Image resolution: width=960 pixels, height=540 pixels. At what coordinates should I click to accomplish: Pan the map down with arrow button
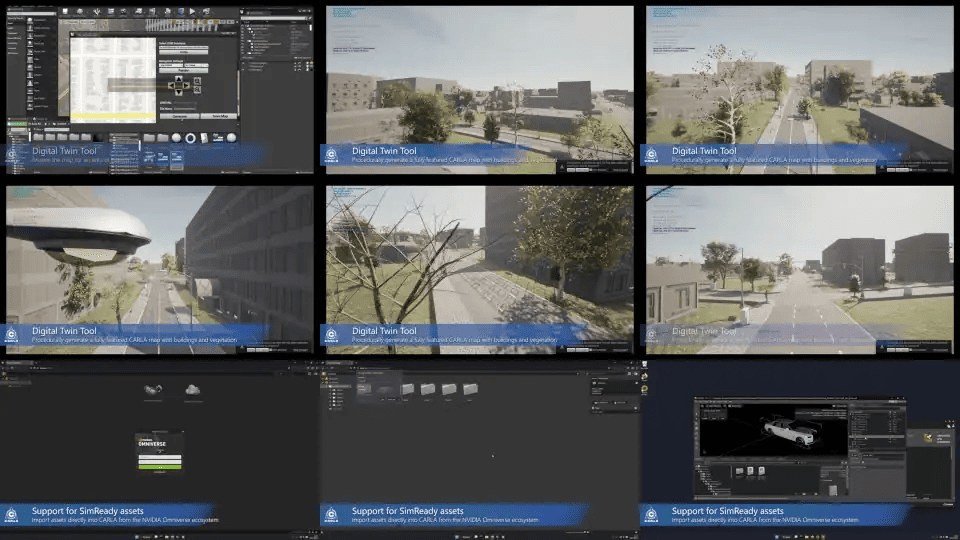click(179, 92)
